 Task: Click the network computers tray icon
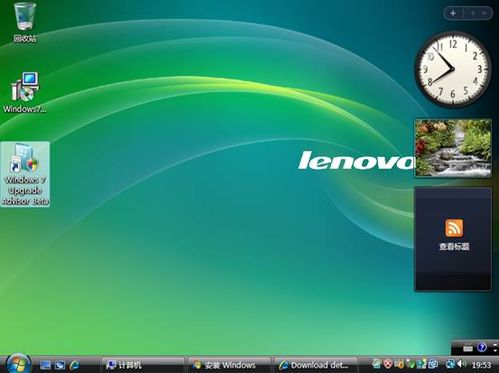[x=451, y=364]
